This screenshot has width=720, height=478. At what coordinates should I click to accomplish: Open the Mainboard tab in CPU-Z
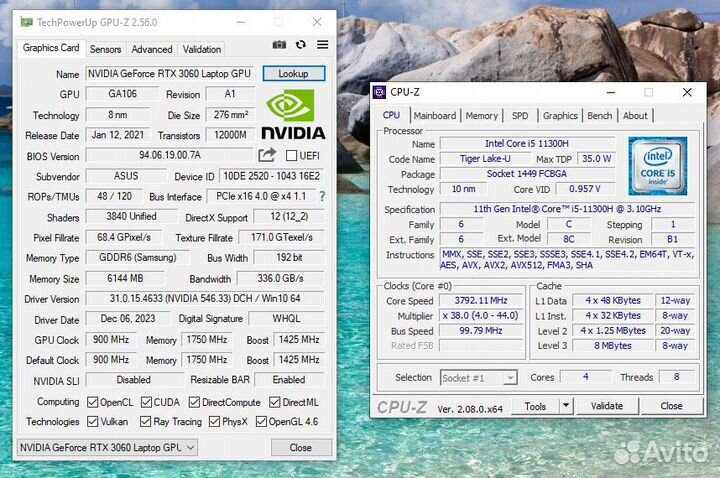click(x=434, y=116)
